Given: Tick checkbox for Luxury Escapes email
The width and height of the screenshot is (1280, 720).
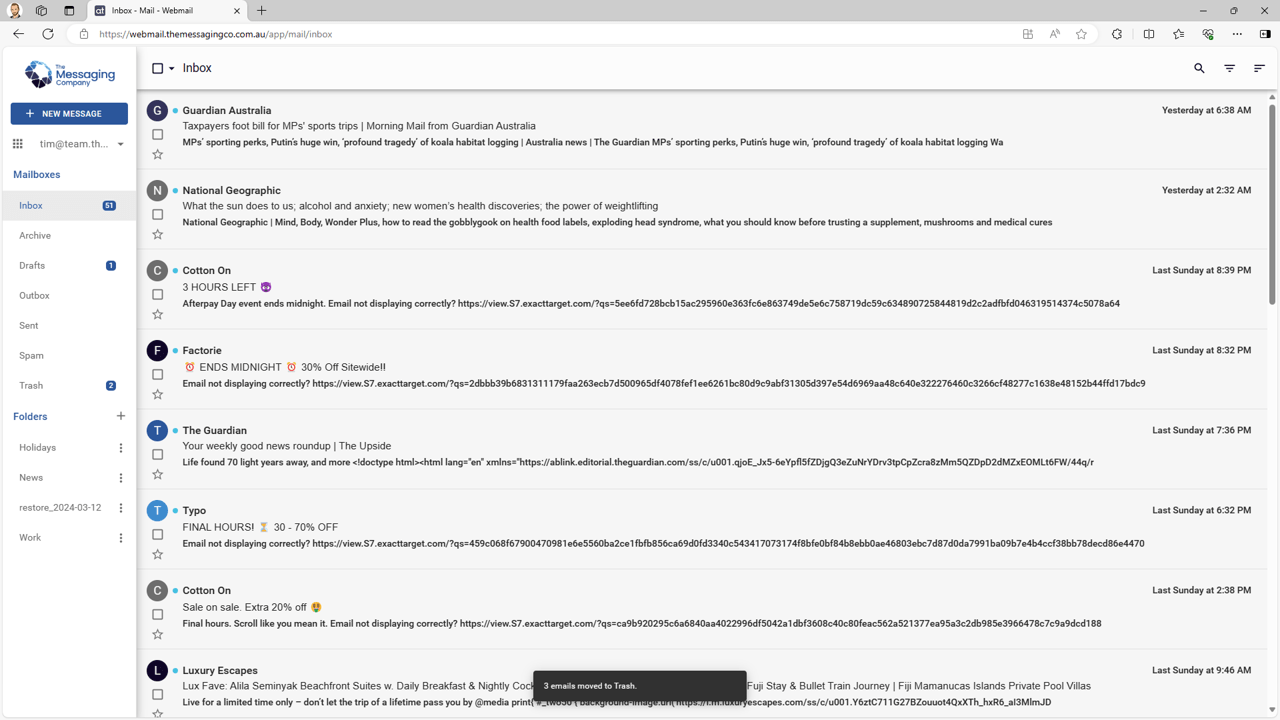Looking at the screenshot, I should tap(157, 694).
